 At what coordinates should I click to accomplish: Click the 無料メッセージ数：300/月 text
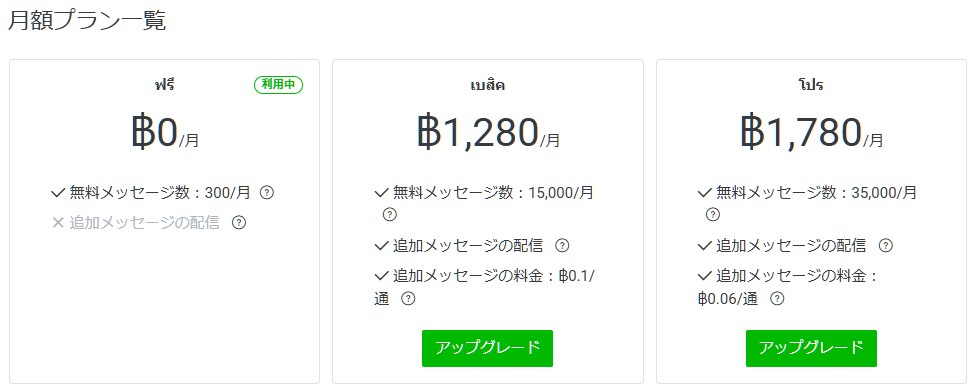[x=160, y=192]
